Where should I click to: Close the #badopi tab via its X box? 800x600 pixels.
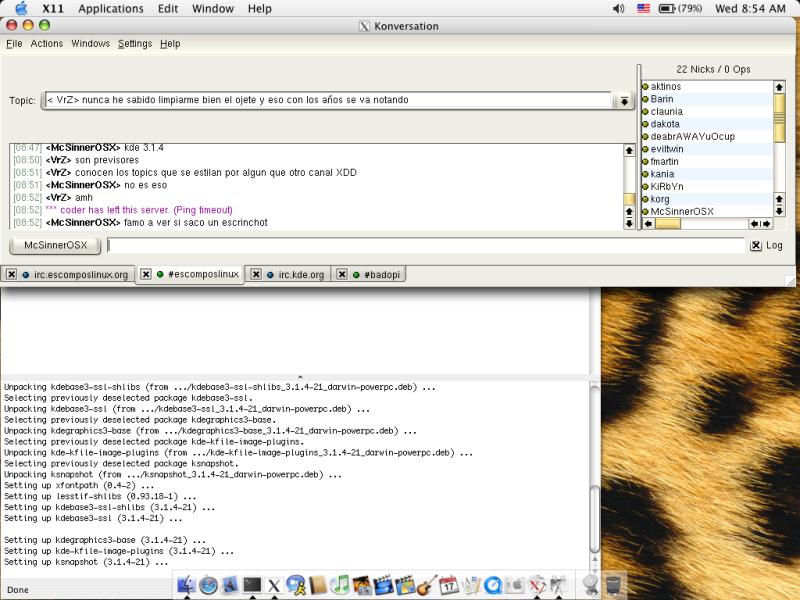pos(342,274)
